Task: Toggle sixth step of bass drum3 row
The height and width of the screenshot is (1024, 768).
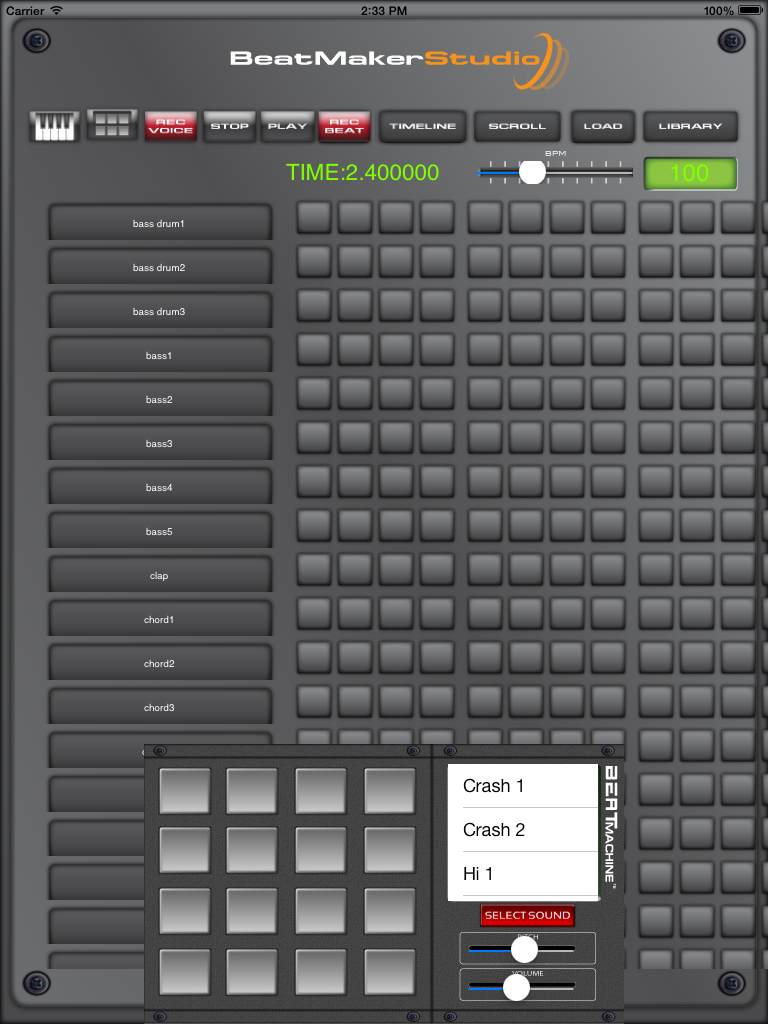Action: tap(526, 306)
